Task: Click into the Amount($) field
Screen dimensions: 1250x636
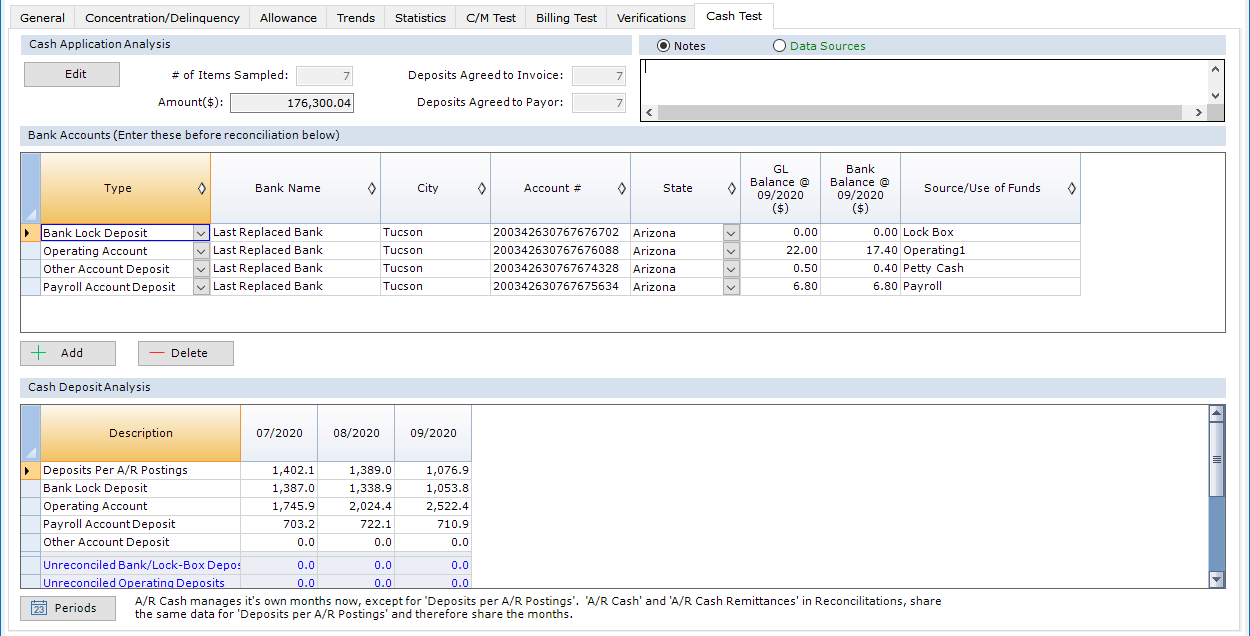Action: 292,103
